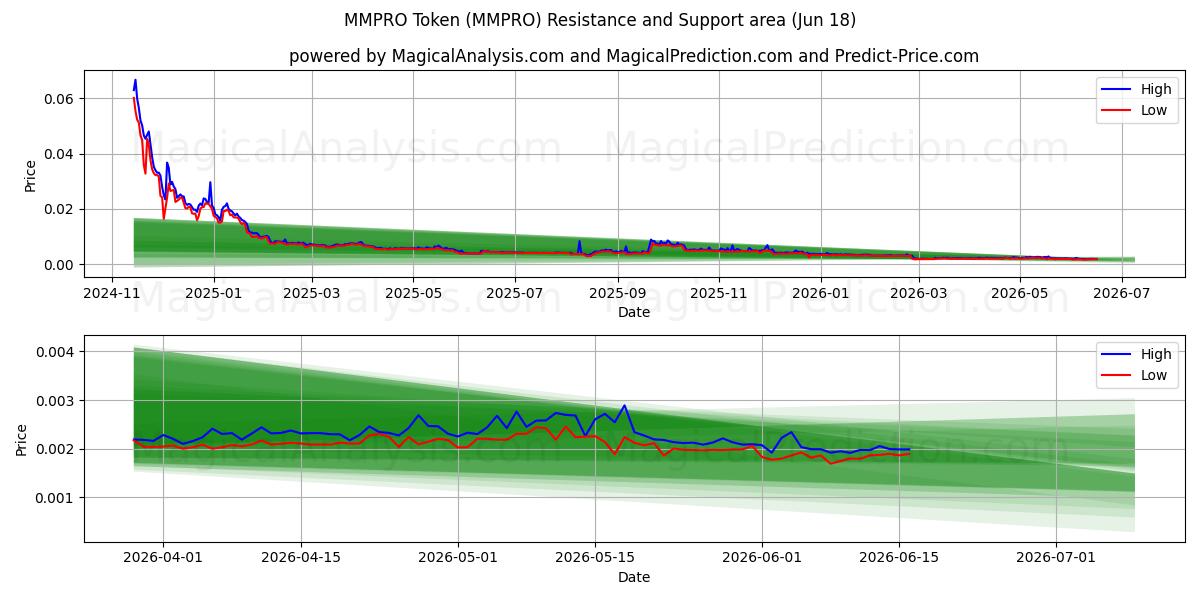Click the '2025-11' date label on the top chart
This screenshot has height=600, width=1200.
point(719,293)
